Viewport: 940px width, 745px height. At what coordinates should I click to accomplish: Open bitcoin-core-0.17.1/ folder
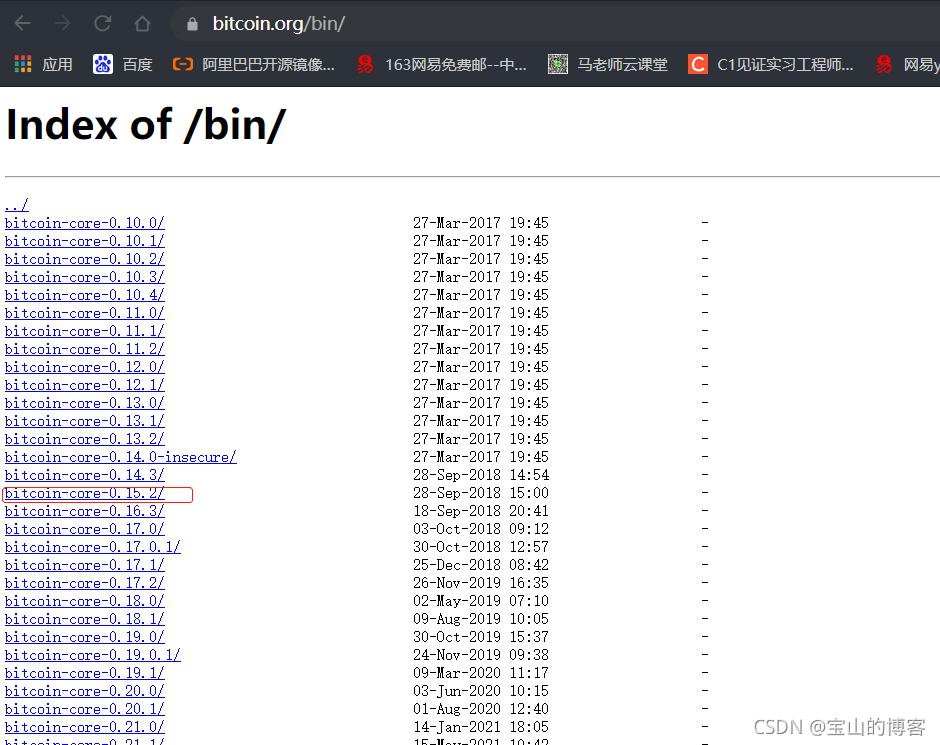coord(85,565)
